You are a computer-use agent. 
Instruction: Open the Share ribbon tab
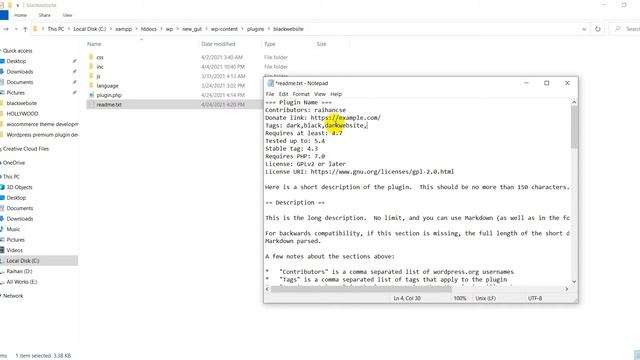[x=44, y=15]
